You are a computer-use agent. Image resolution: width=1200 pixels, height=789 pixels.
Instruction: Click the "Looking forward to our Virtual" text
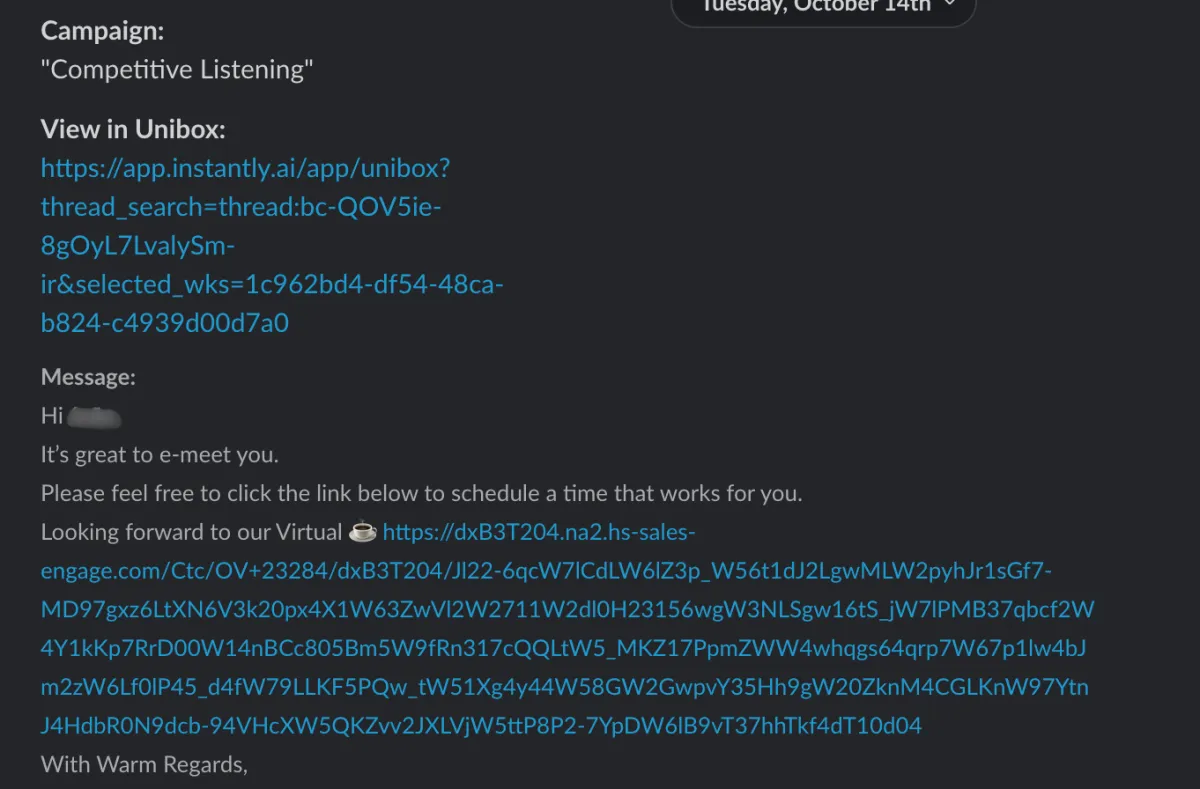point(192,532)
